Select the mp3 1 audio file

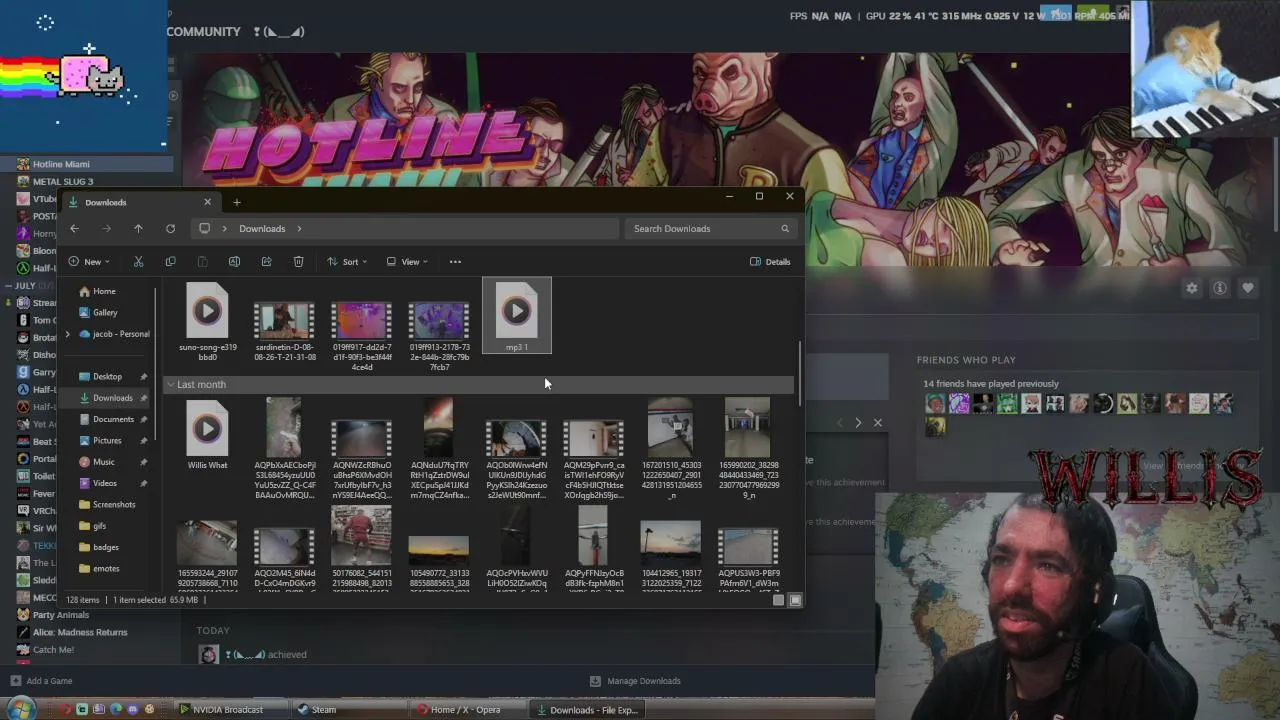coord(517,316)
